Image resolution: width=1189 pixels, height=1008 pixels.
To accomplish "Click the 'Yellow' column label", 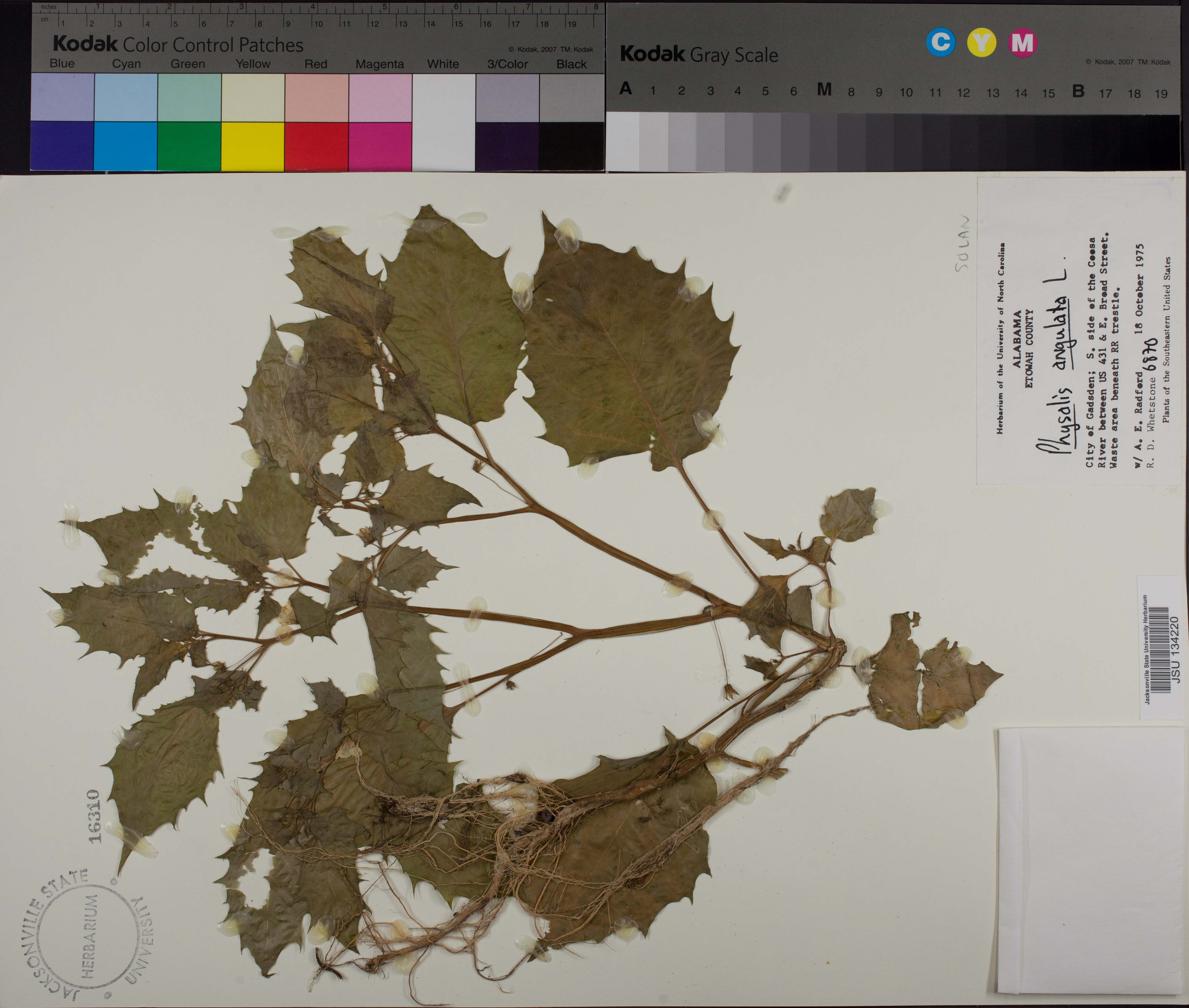I will coord(253,64).
